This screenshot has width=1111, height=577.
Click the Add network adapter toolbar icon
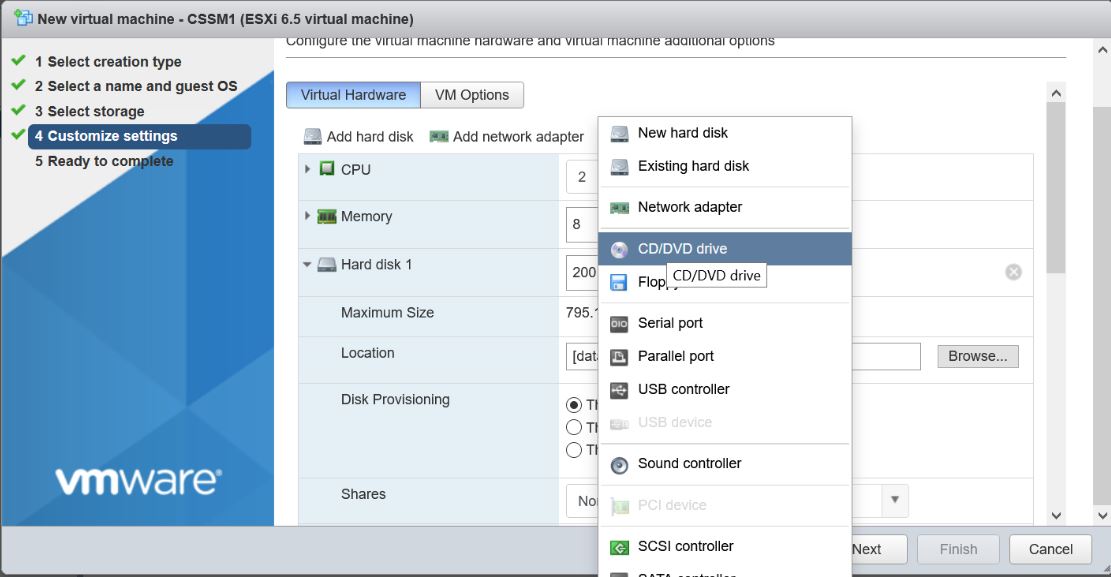pyautogui.click(x=439, y=136)
